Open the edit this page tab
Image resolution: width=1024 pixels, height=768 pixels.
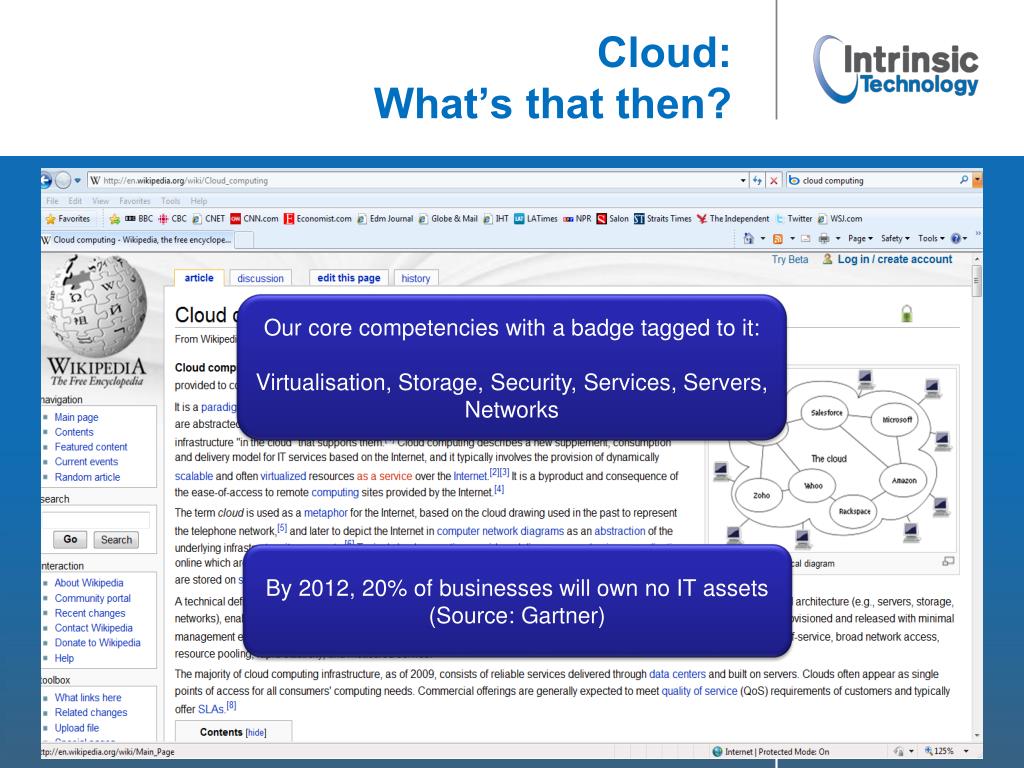pyautogui.click(x=349, y=278)
